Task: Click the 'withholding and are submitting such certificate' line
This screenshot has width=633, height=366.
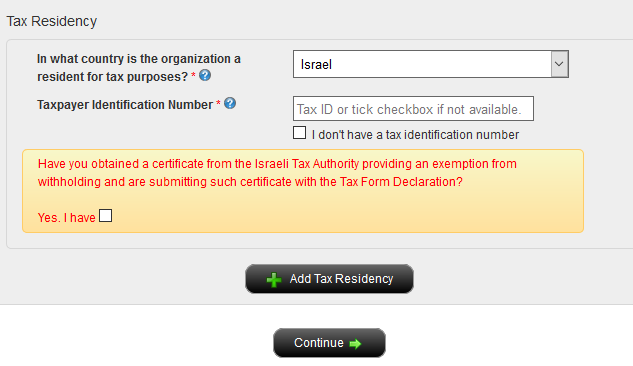Action: point(250,182)
